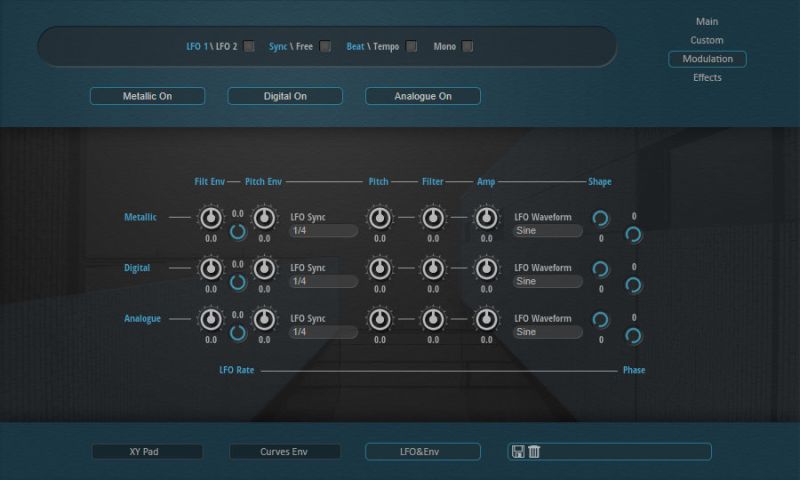Click the Metallic Amp knob

tap(486, 218)
